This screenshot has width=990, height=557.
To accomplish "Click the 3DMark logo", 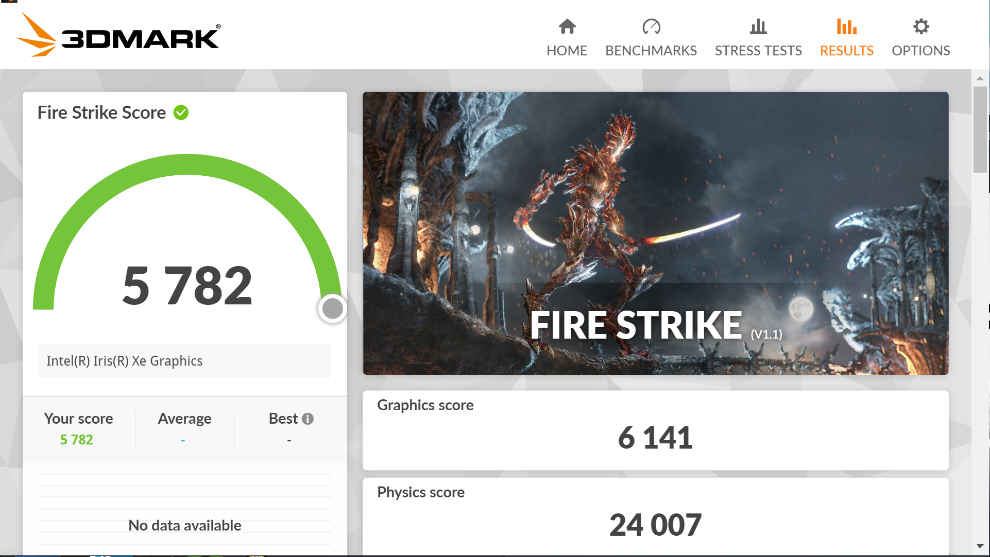I will 119,36.
